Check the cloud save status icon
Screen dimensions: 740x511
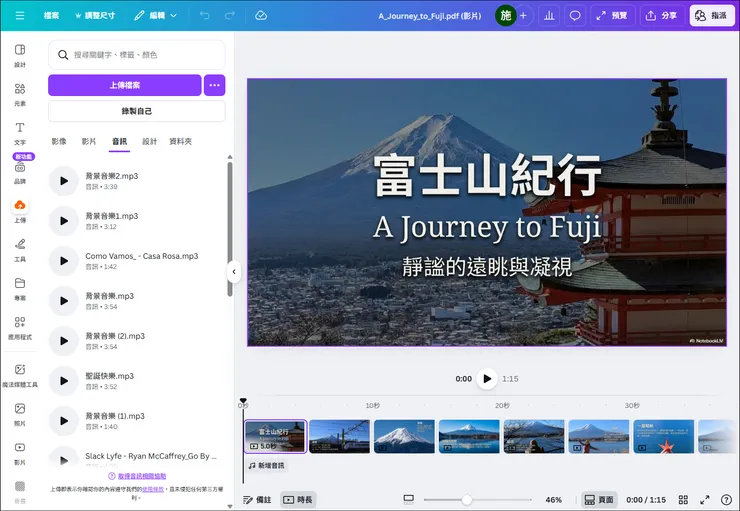click(261, 16)
